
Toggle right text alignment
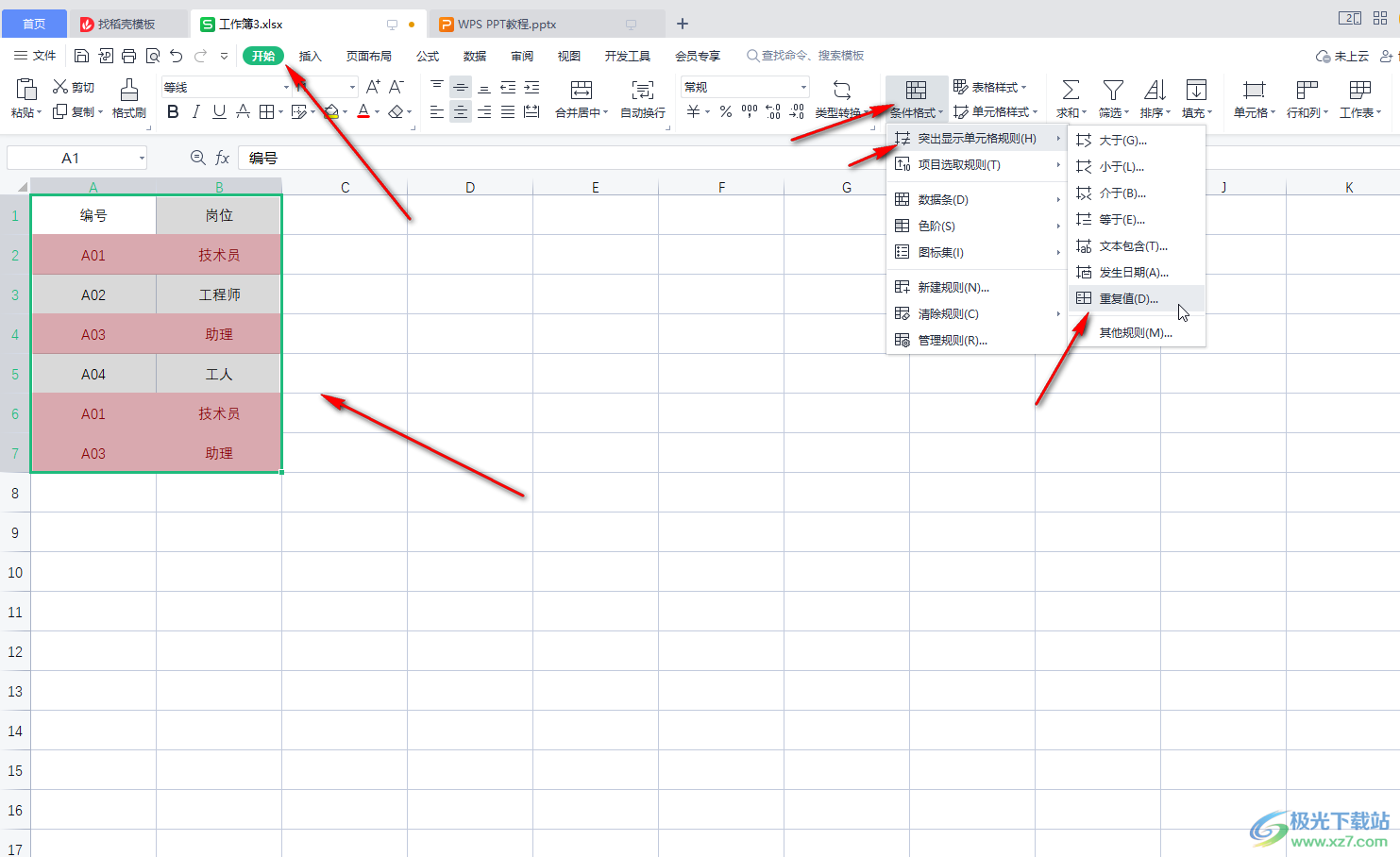(484, 112)
